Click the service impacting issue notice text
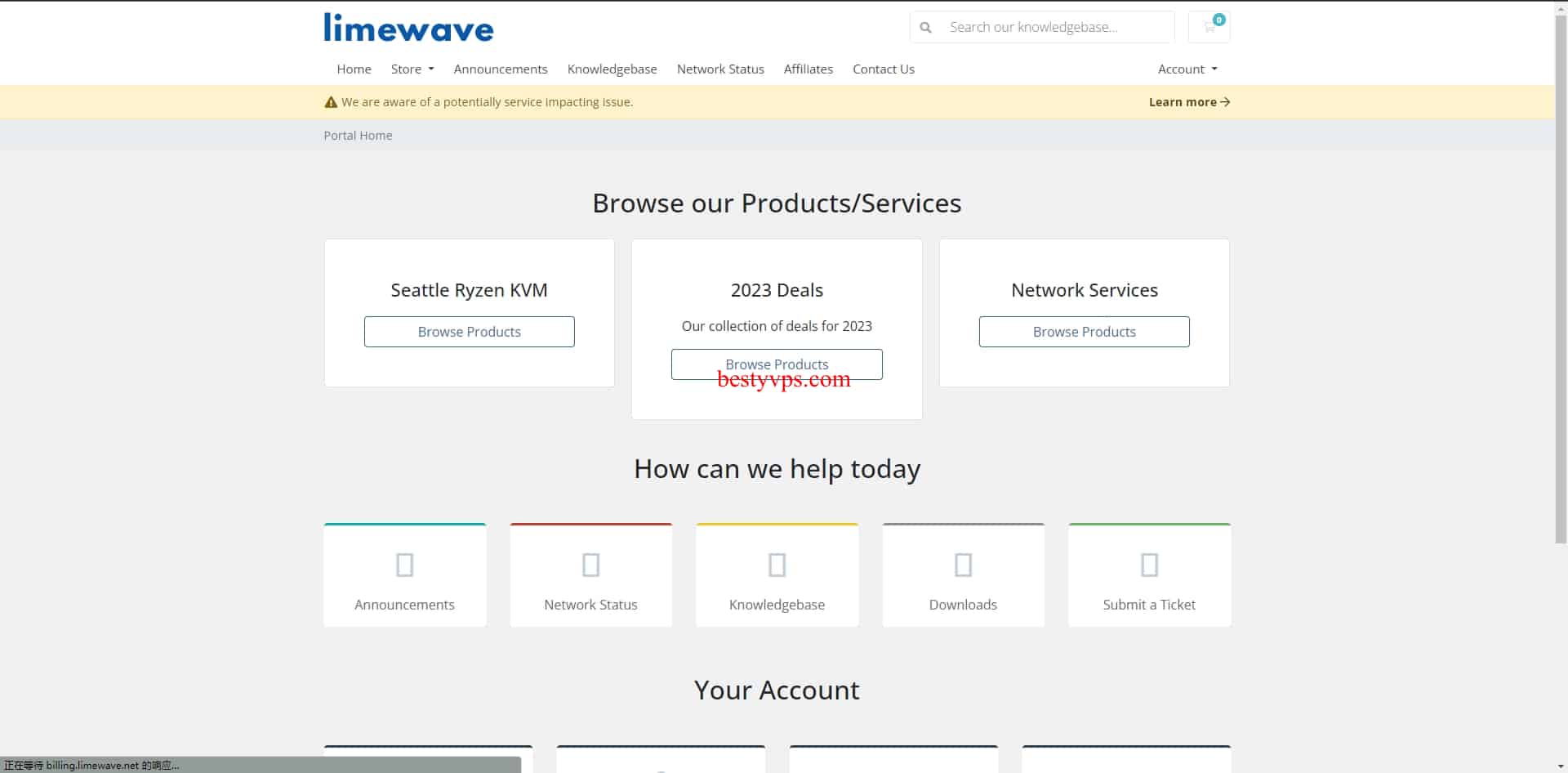 487,102
